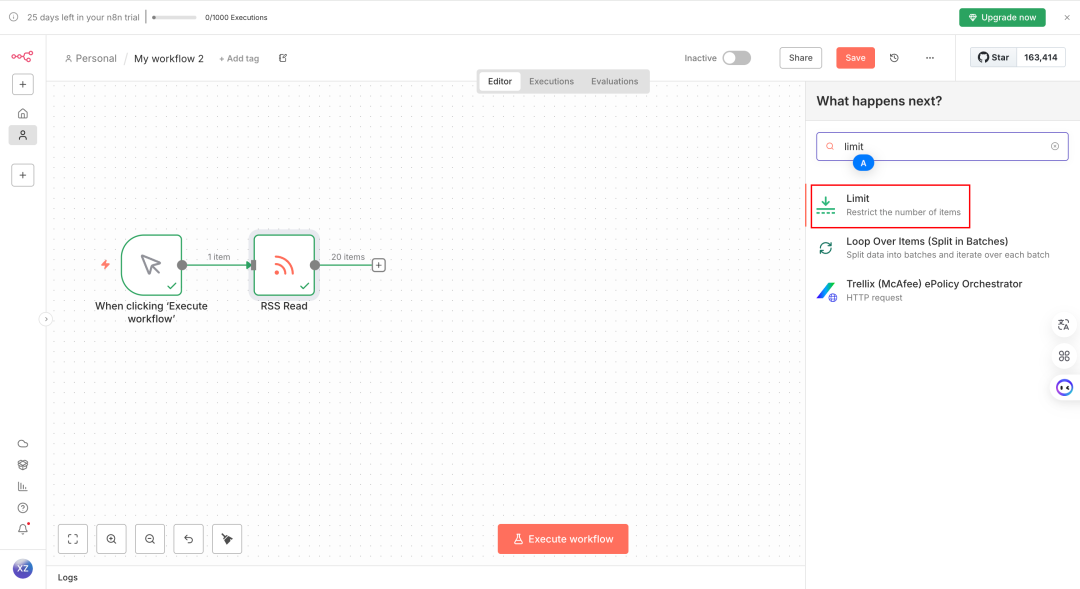This screenshot has height=589, width=1080.
Task: Click the Upgrade now button
Action: click(x=1002, y=17)
